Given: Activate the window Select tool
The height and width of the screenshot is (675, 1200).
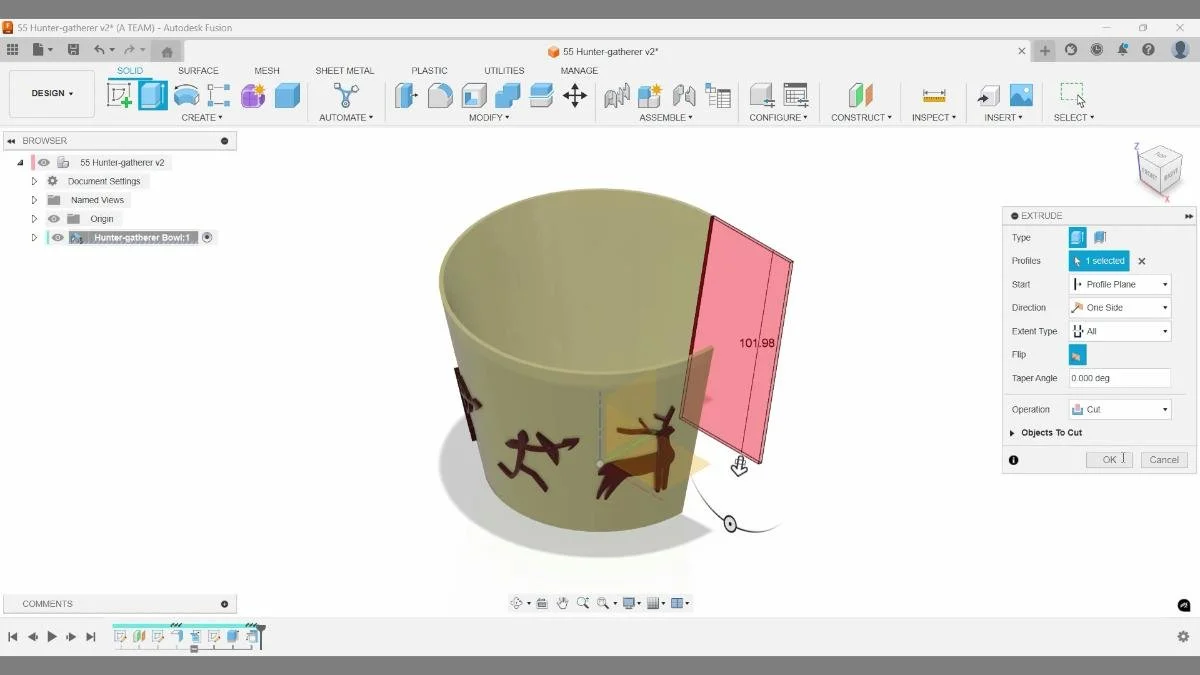Looking at the screenshot, I should 1072,93.
